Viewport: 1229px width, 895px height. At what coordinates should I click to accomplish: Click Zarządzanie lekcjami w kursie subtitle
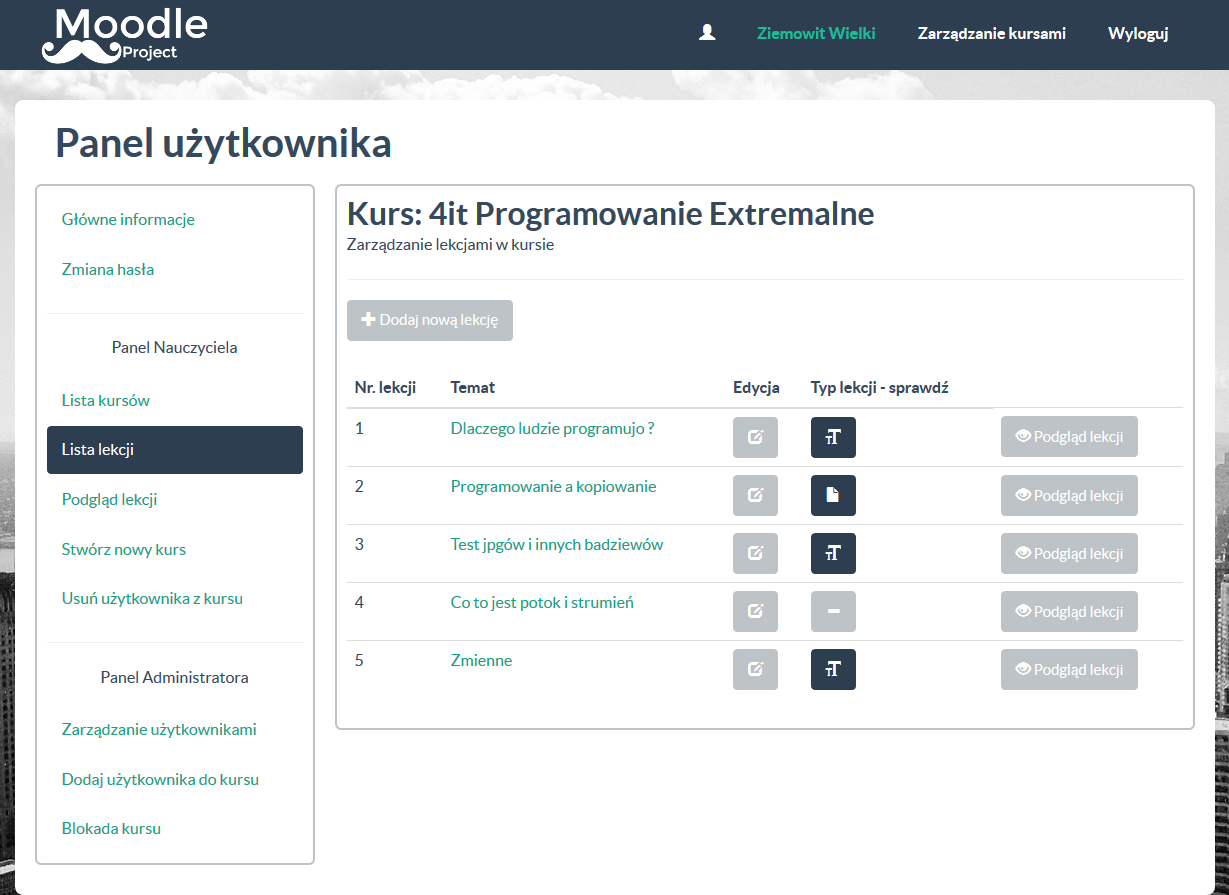click(450, 244)
